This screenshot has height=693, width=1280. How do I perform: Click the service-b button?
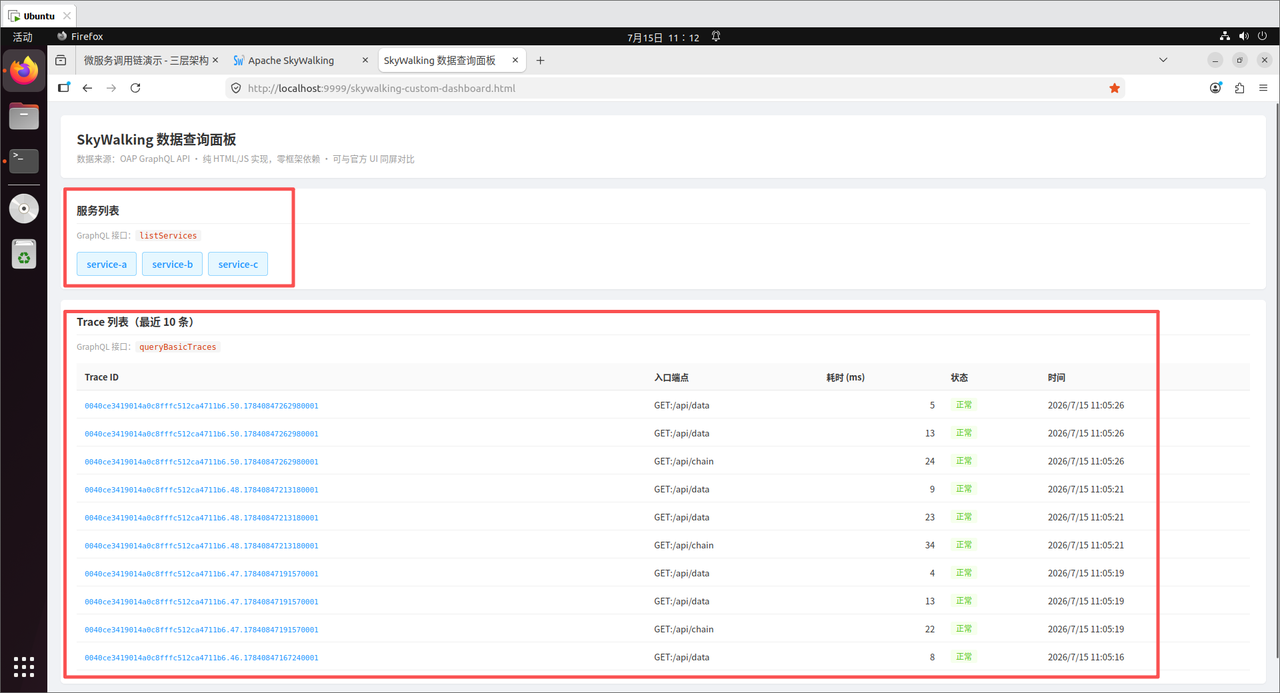(x=173, y=264)
